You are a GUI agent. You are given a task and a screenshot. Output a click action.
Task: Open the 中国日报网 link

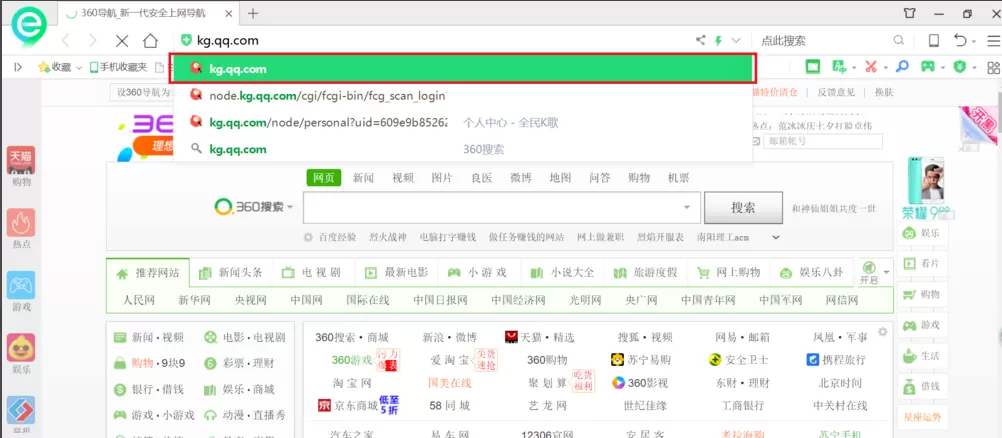coord(440,300)
